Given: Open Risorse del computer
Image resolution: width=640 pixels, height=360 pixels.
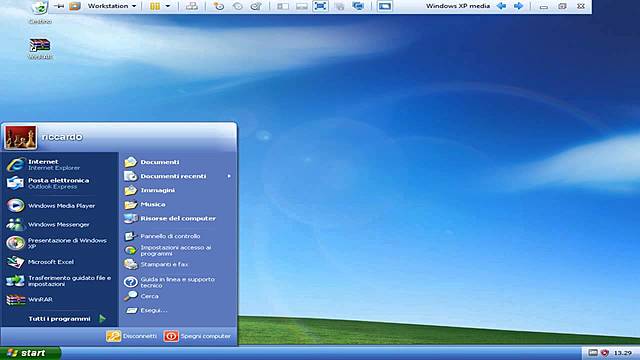Looking at the screenshot, I should [x=178, y=218].
